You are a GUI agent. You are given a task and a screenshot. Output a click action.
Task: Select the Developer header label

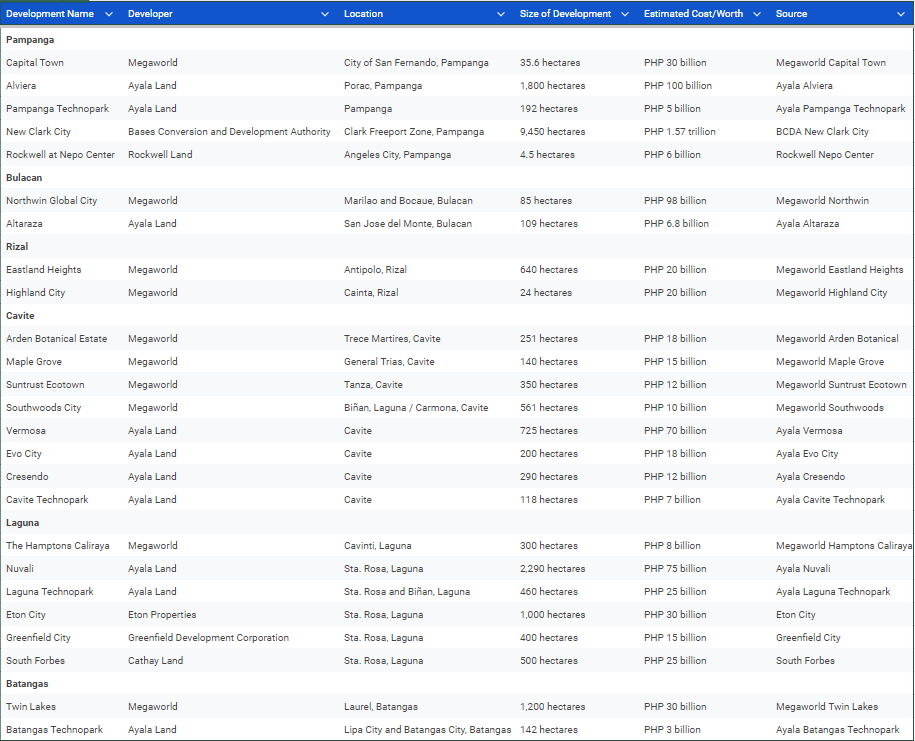(x=150, y=13)
